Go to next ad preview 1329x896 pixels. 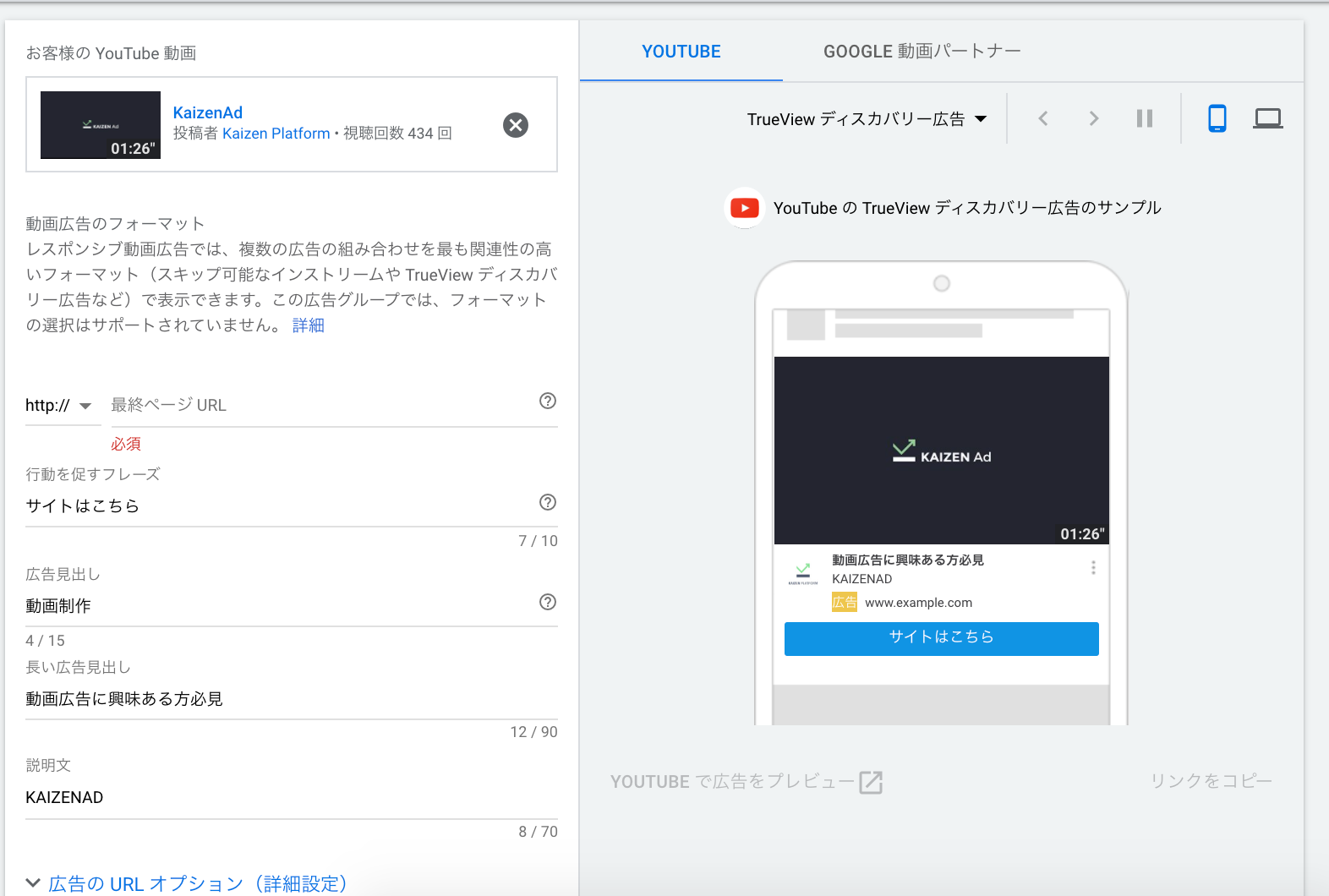[1094, 118]
